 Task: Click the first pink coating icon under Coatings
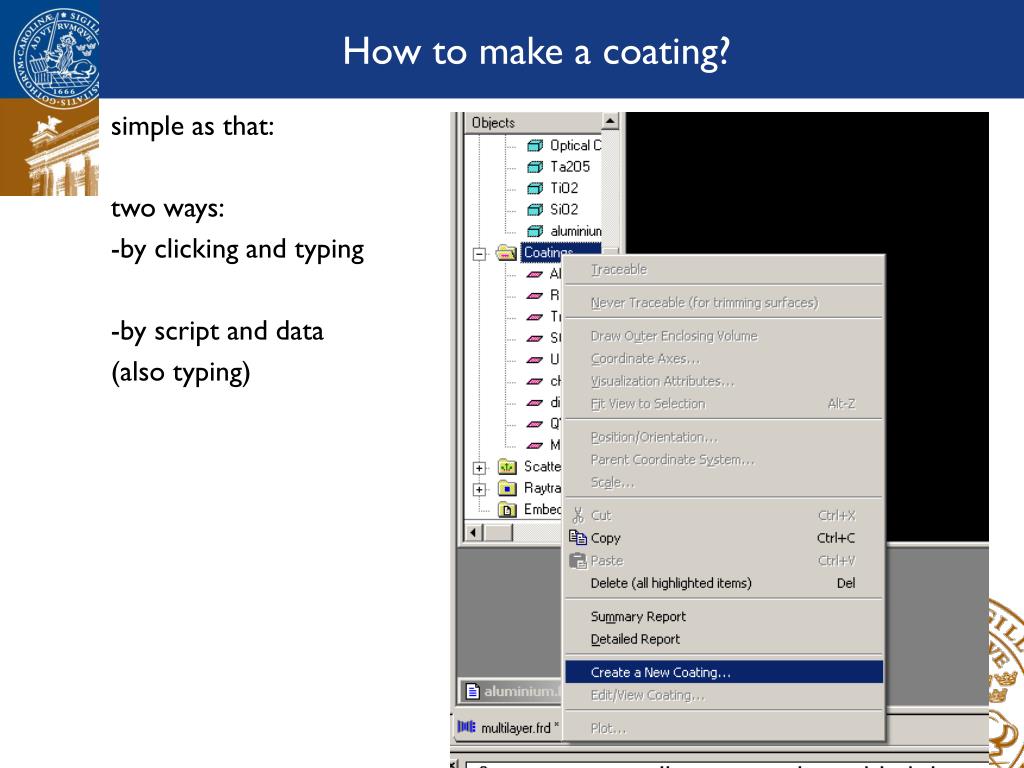coord(535,274)
